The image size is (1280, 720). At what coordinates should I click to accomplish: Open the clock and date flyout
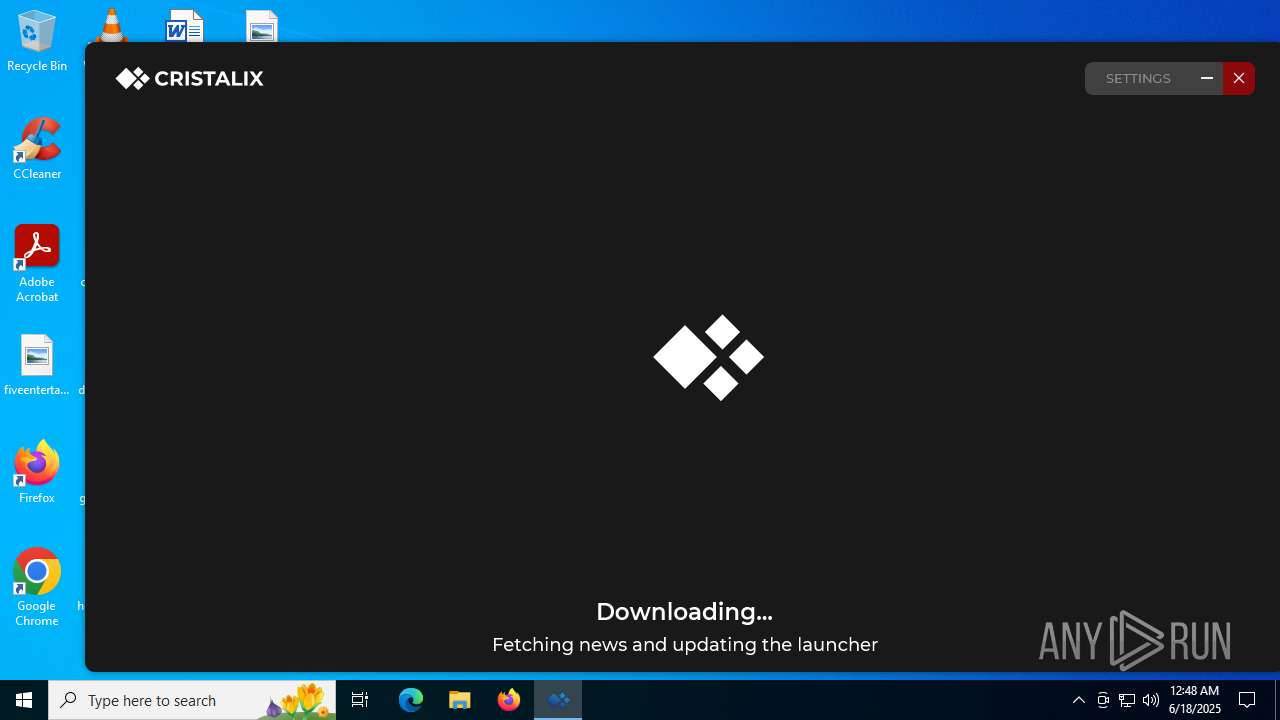click(x=1195, y=700)
